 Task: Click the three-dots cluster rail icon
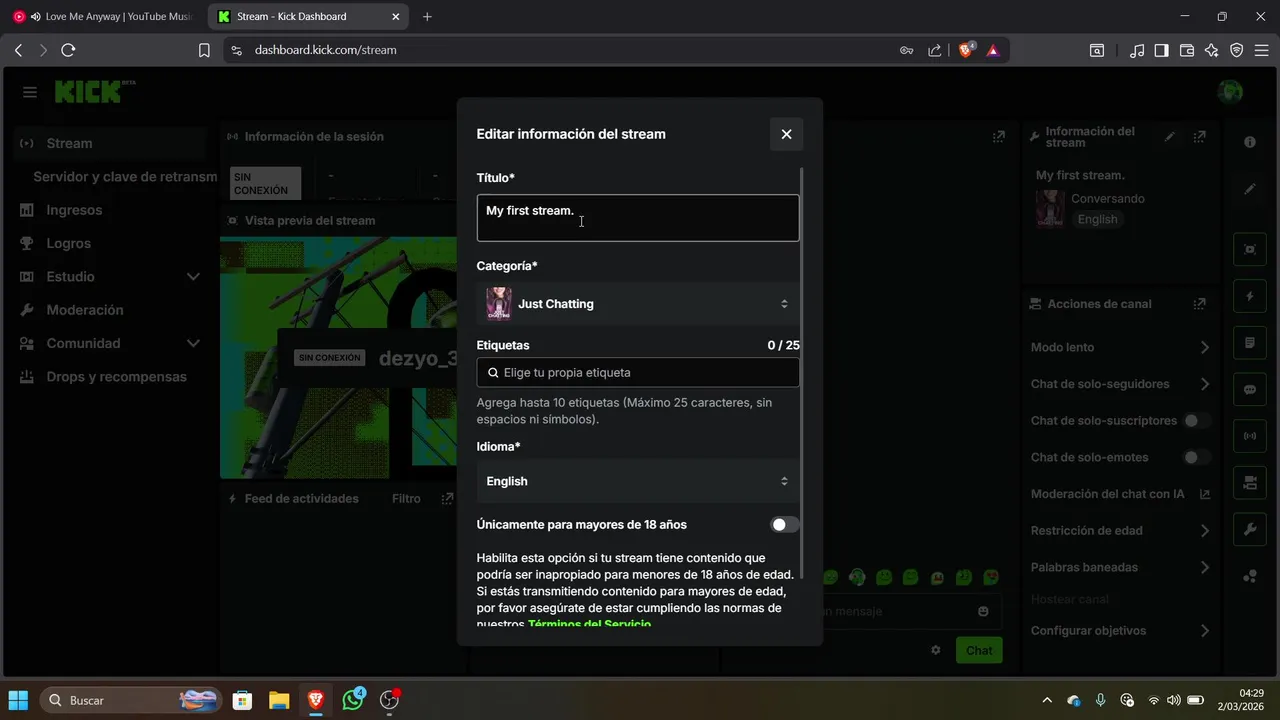tap(1250, 576)
